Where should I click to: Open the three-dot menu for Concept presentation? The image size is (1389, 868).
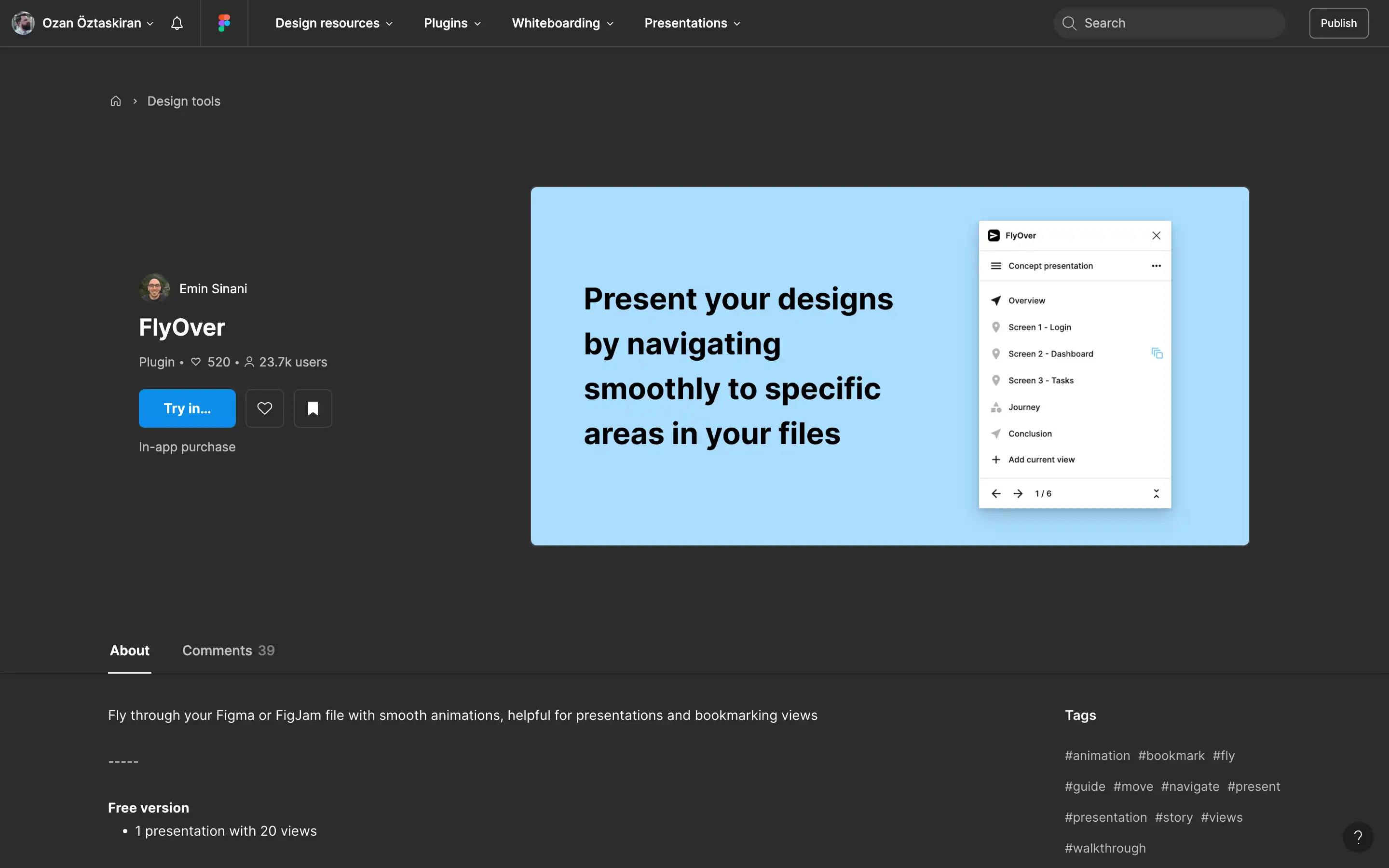pyautogui.click(x=1156, y=266)
